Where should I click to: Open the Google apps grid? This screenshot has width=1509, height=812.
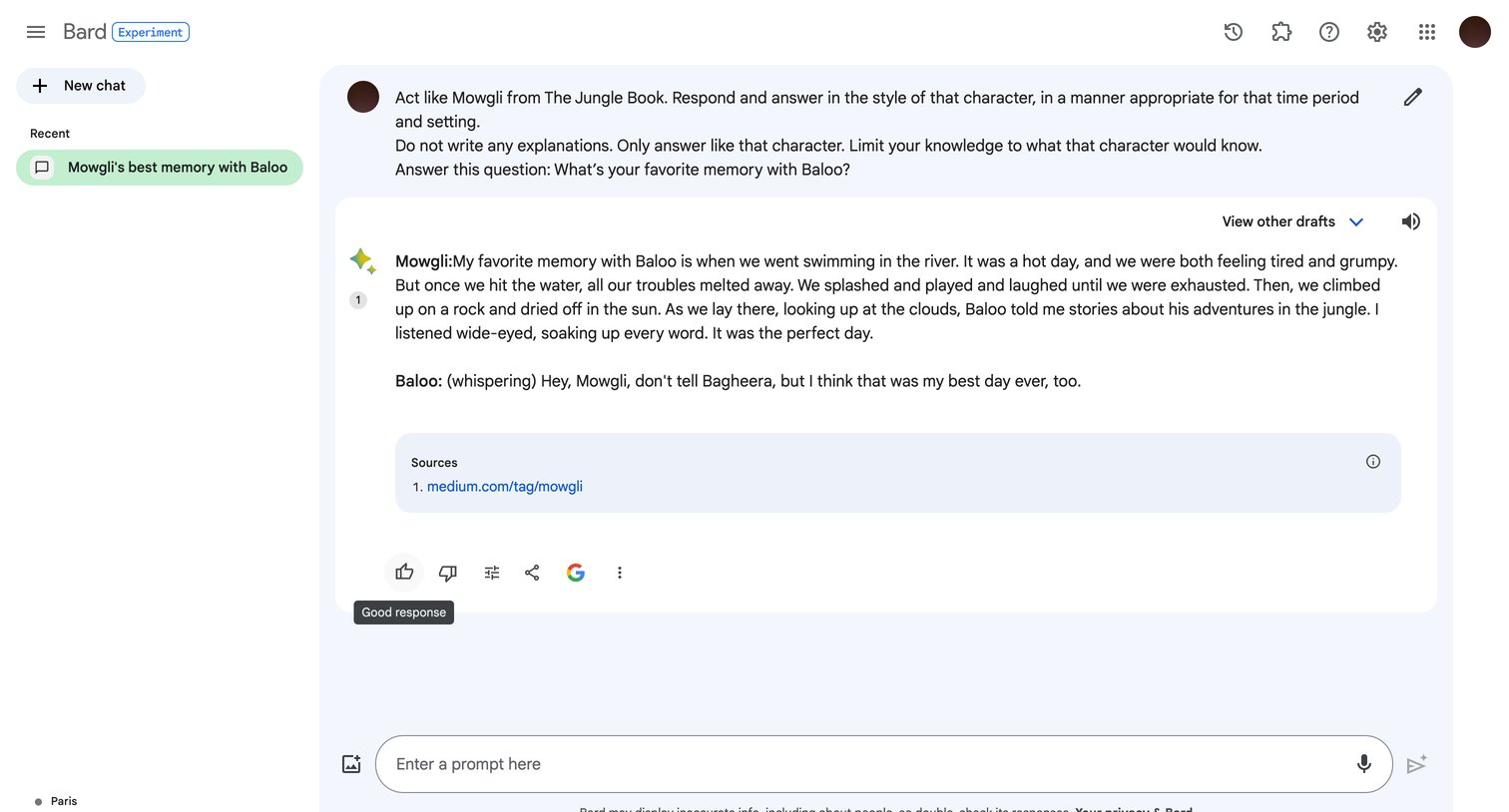click(x=1427, y=32)
